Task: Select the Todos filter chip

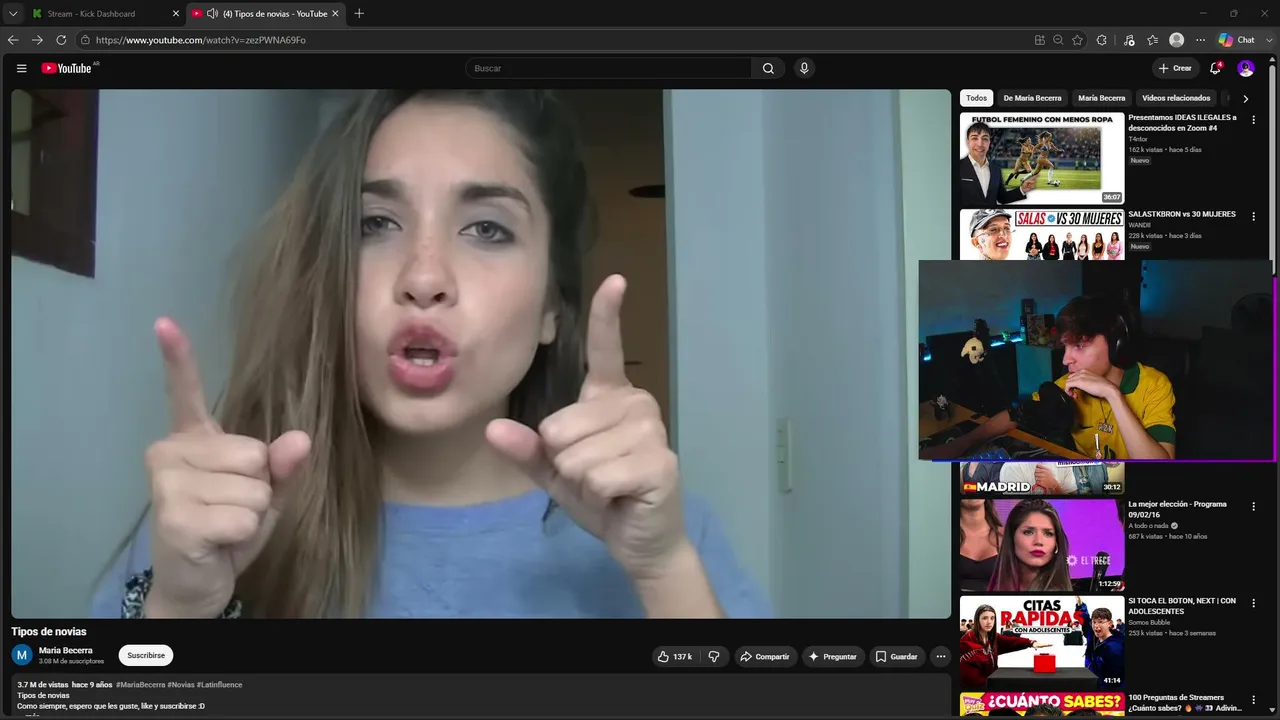Action: [x=977, y=98]
